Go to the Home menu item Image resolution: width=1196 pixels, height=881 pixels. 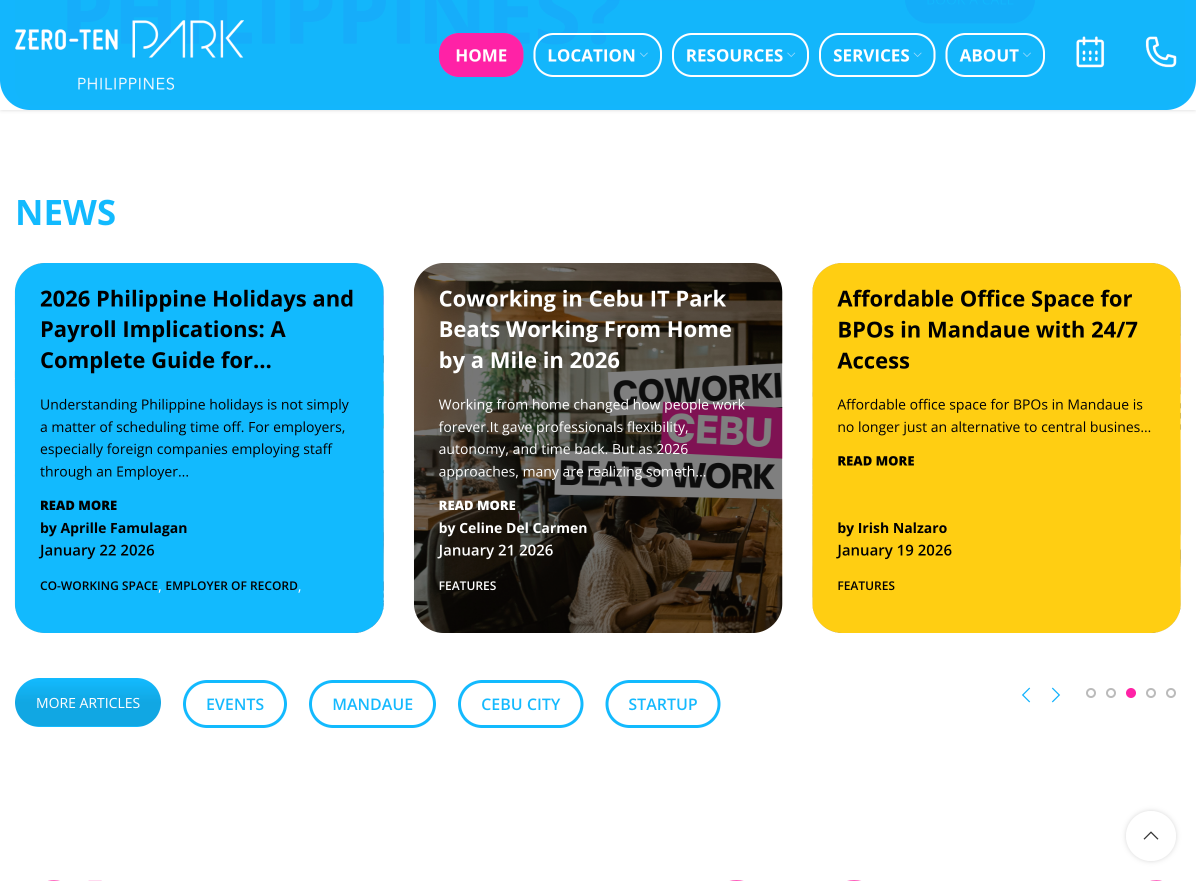(x=481, y=55)
